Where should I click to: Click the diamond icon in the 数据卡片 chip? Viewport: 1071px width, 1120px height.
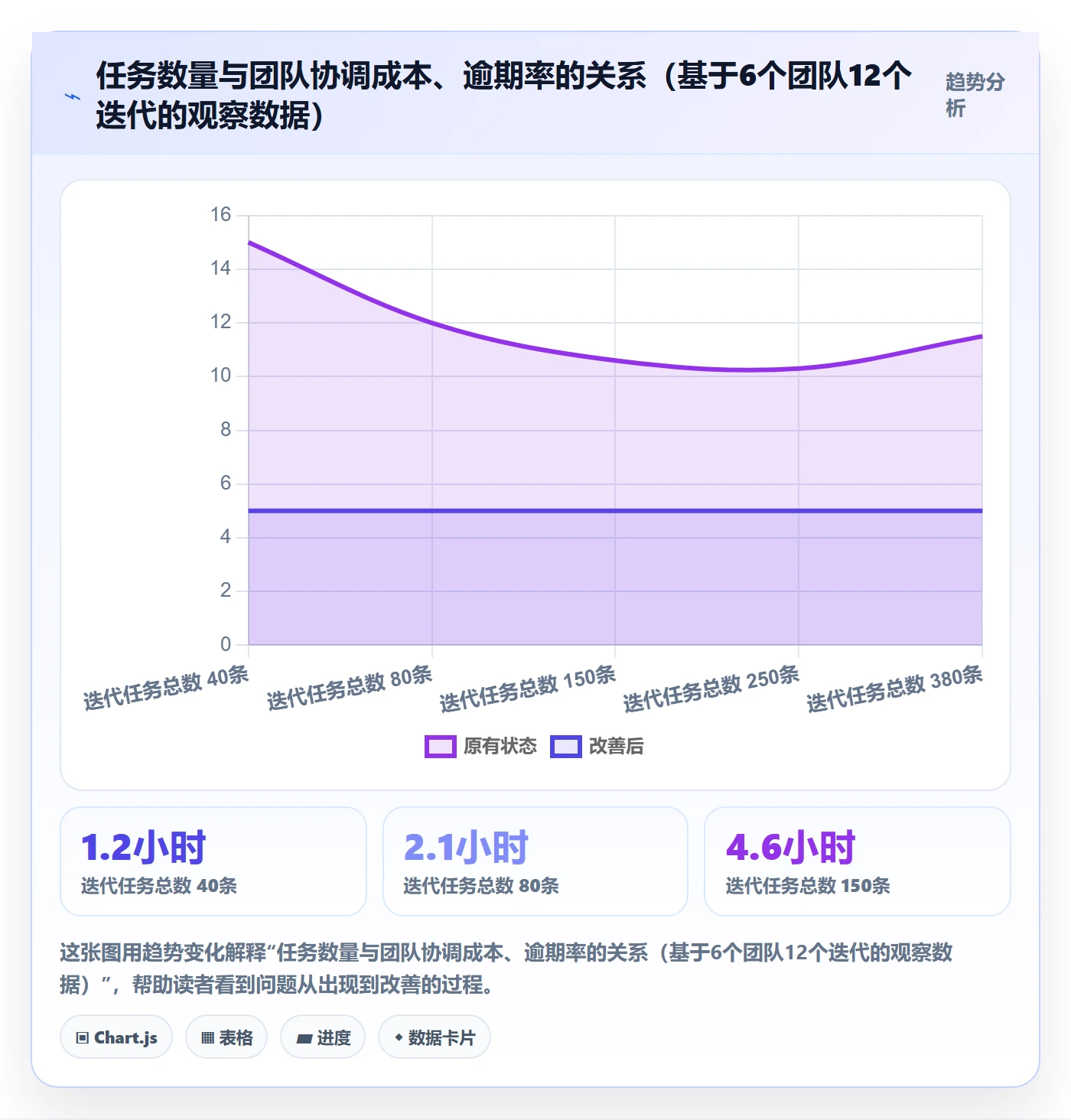click(x=399, y=1037)
